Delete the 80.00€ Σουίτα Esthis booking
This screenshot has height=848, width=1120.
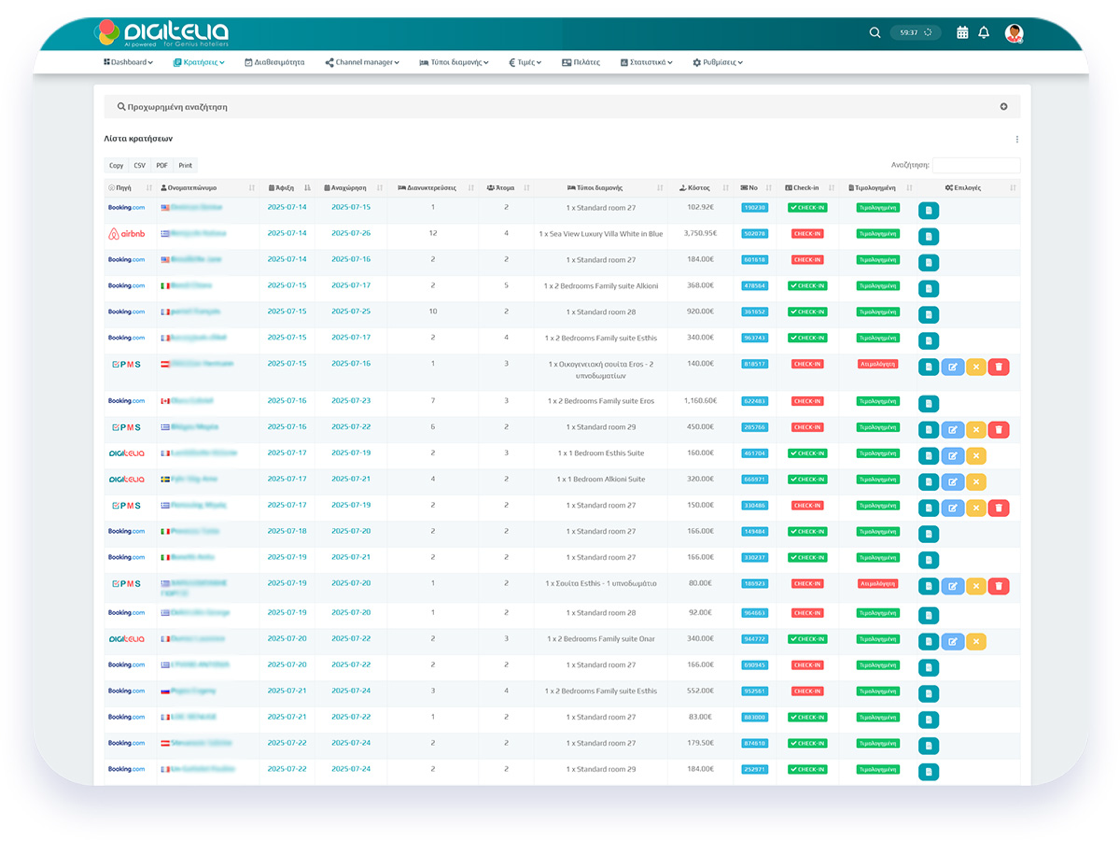coord(999,587)
